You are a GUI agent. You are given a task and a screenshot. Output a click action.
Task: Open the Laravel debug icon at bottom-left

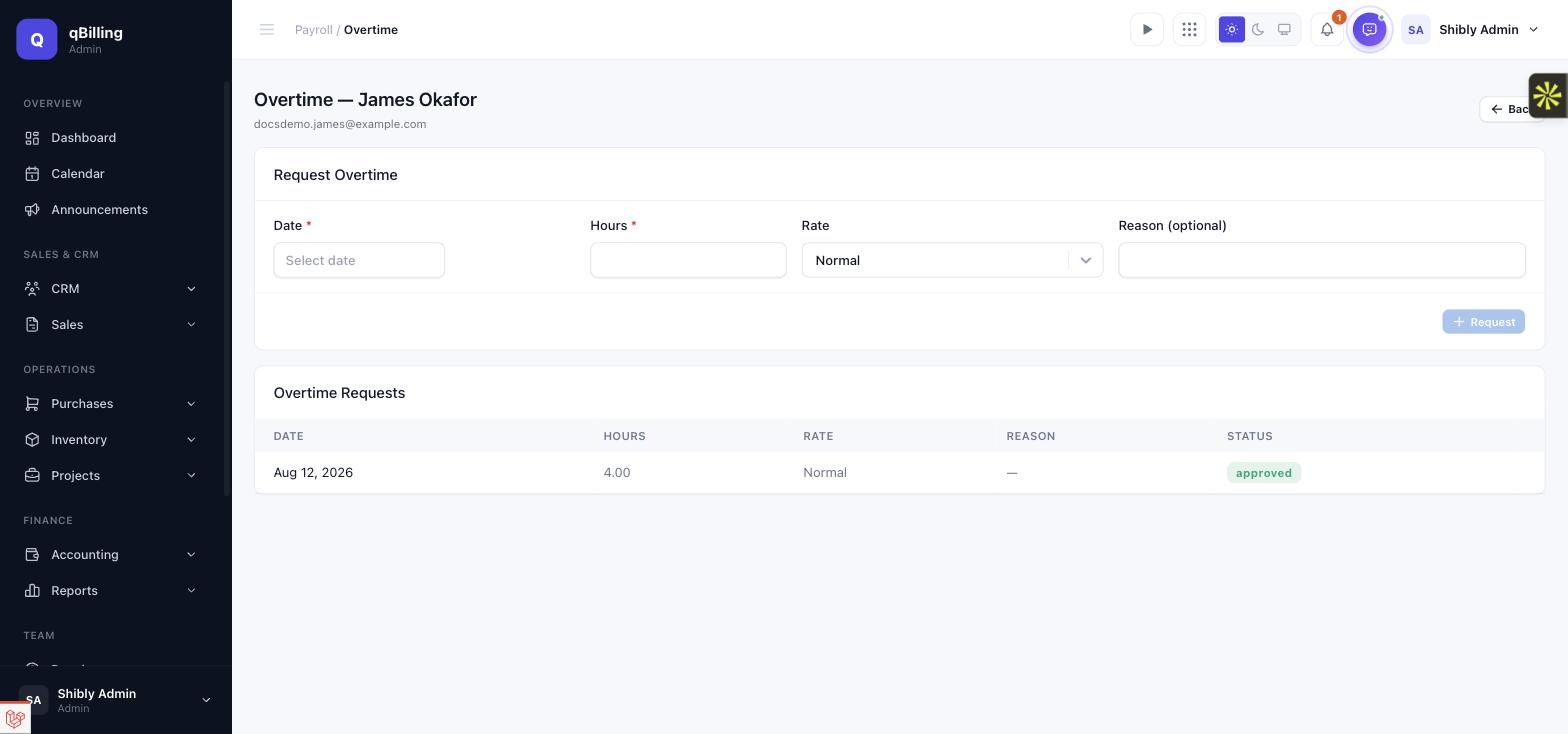[x=15, y=719]
